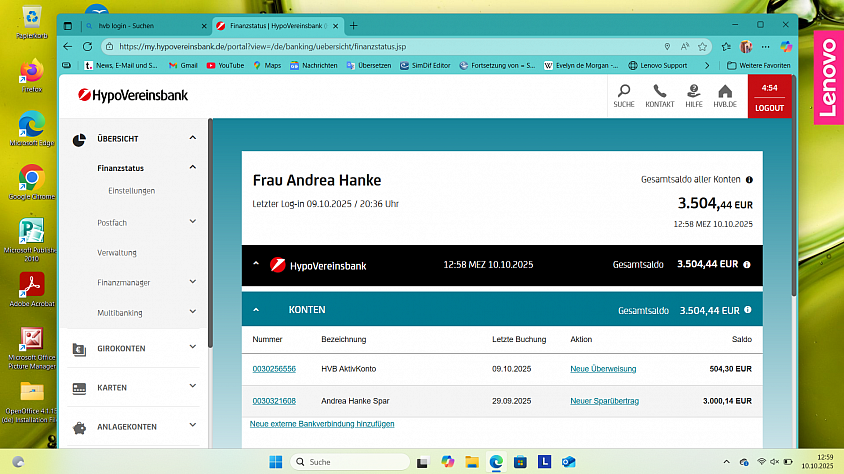Open the Gmail bookmark

tap(183, 66)
